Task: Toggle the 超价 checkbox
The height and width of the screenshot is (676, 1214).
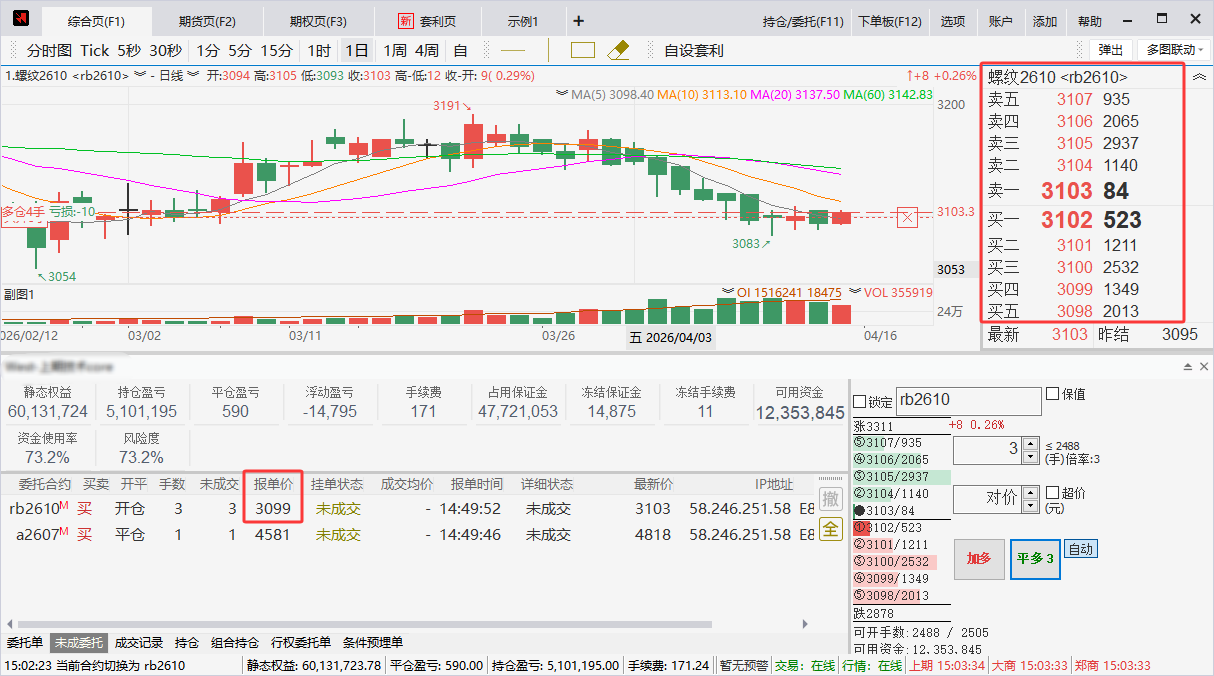Action: click(1052, 492)
